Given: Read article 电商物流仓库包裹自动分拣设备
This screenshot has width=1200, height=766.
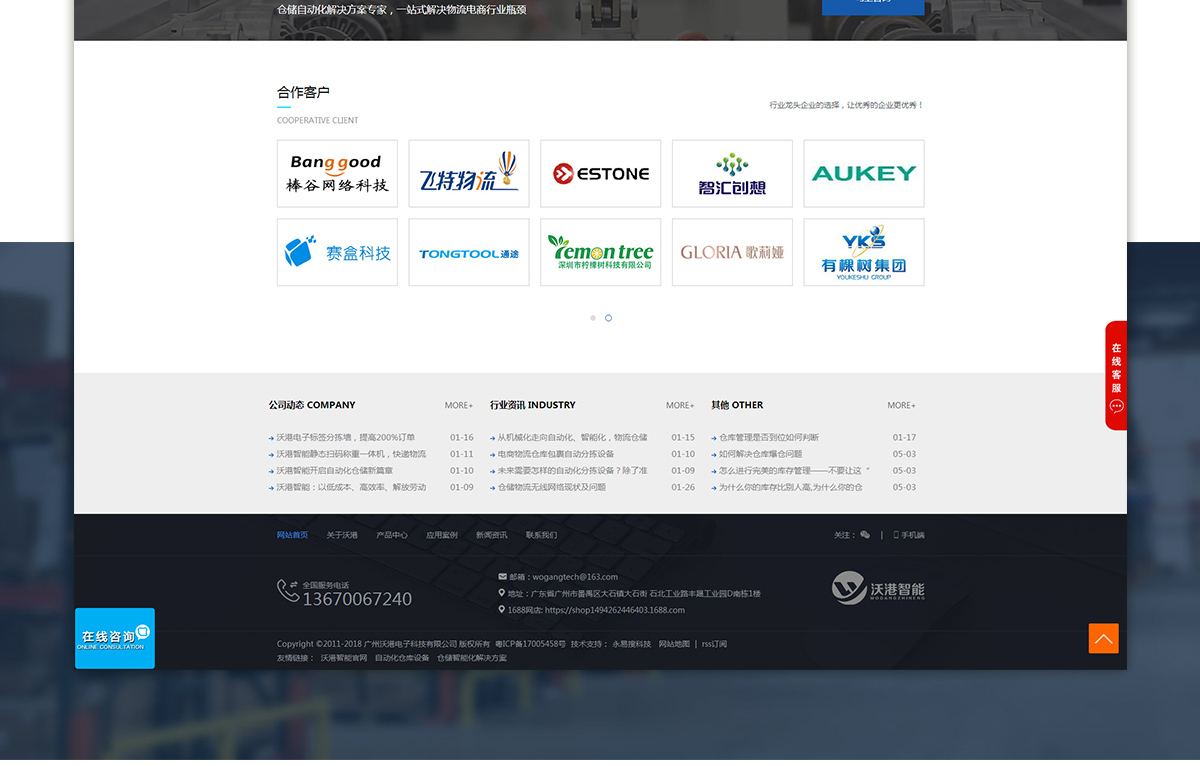Looking at the screenshot, I should [x=556, y=454].
